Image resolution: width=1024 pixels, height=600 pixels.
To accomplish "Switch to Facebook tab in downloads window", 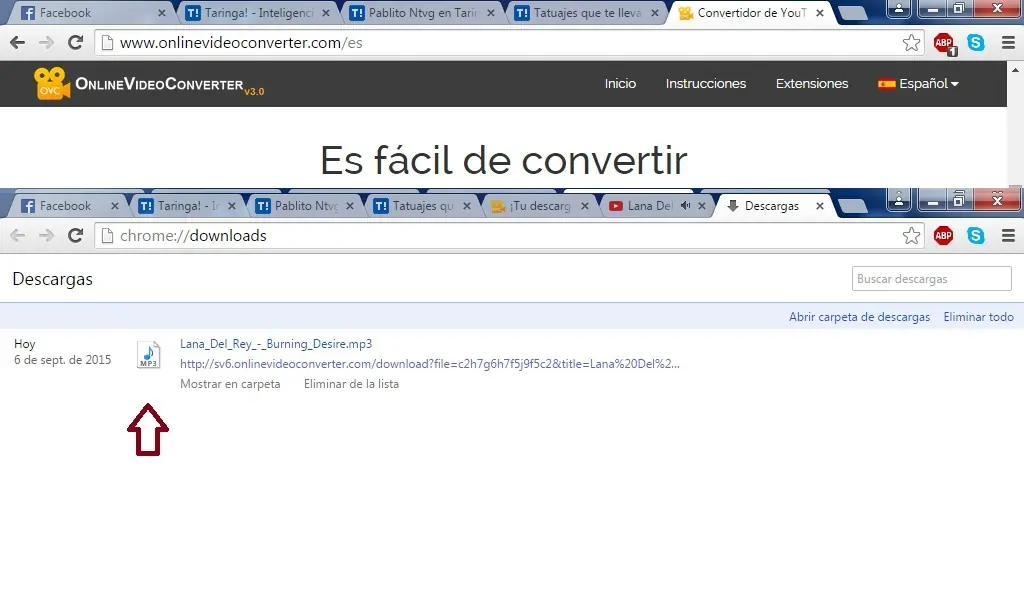I will [69, 206].
